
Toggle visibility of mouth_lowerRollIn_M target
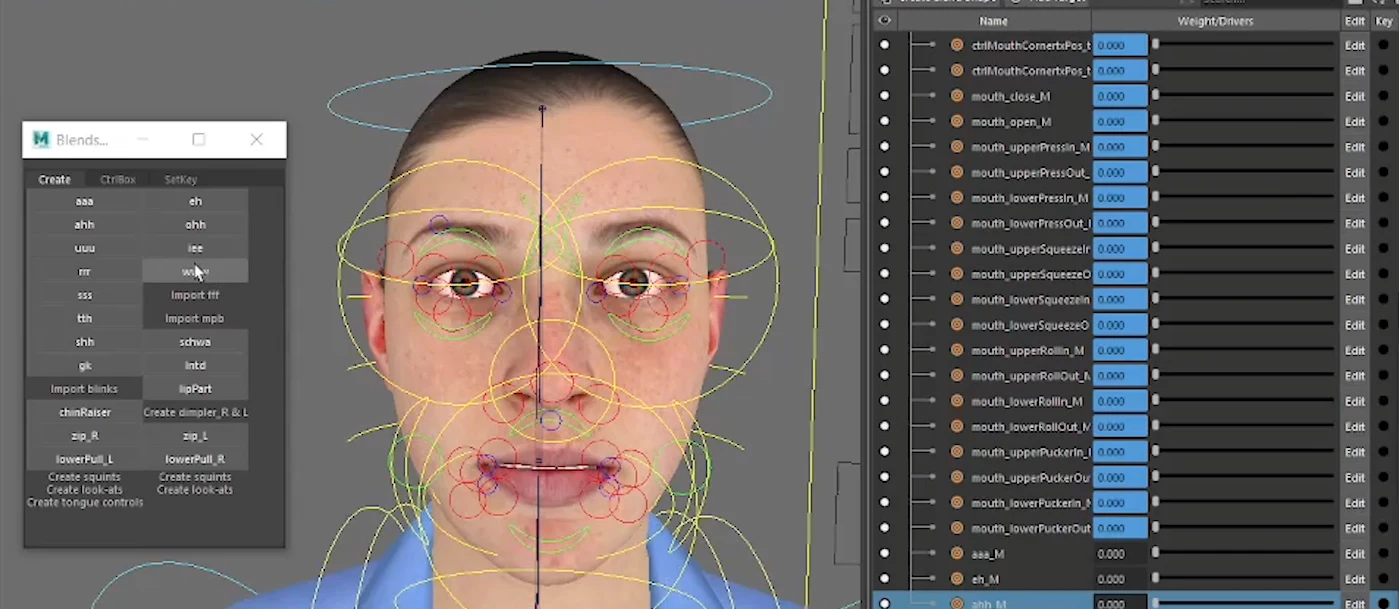click(884, 401)
